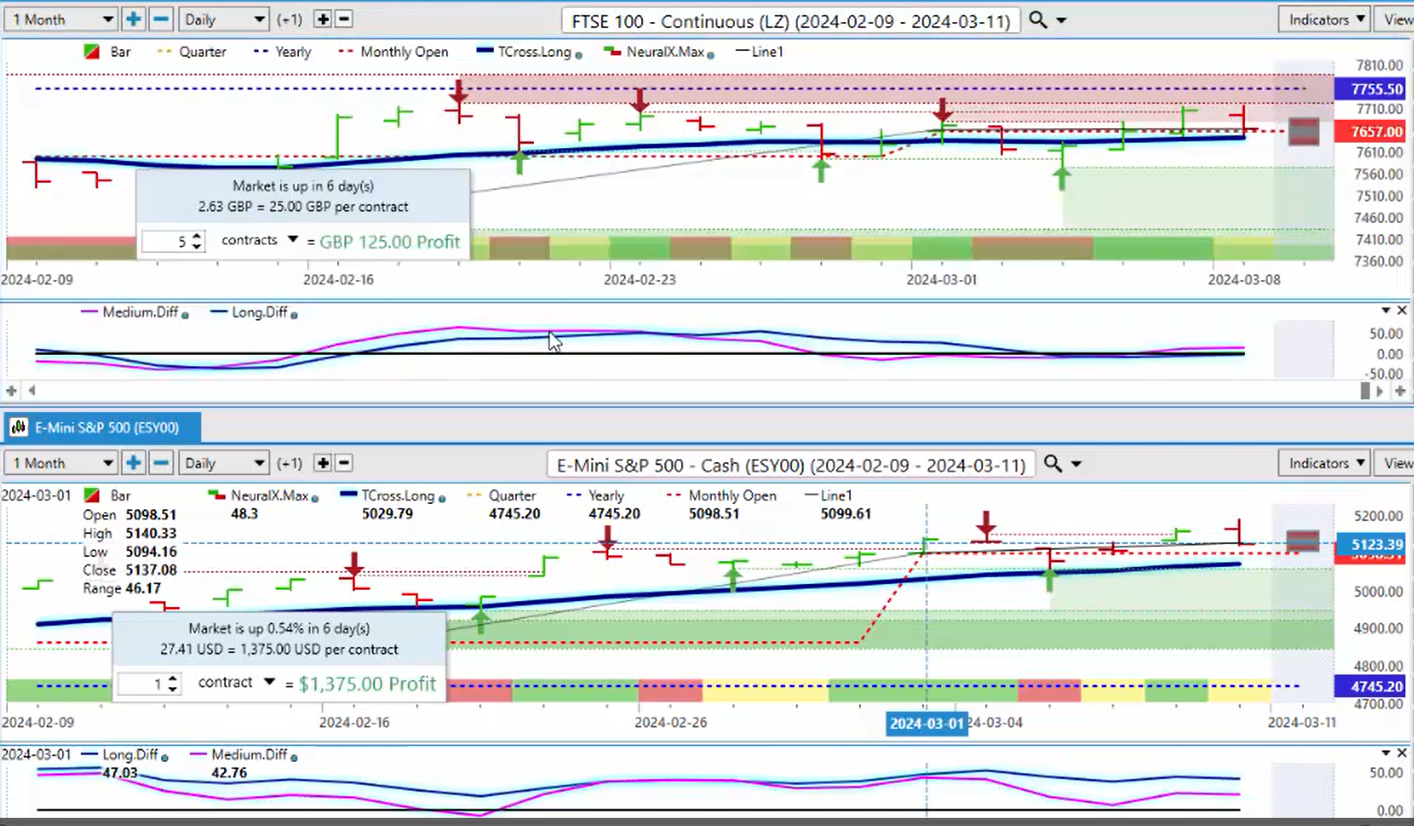This screenshot has width=1414, height=826.
Task: Click View button on FTSE toolbar
Action: (1396, 19)
